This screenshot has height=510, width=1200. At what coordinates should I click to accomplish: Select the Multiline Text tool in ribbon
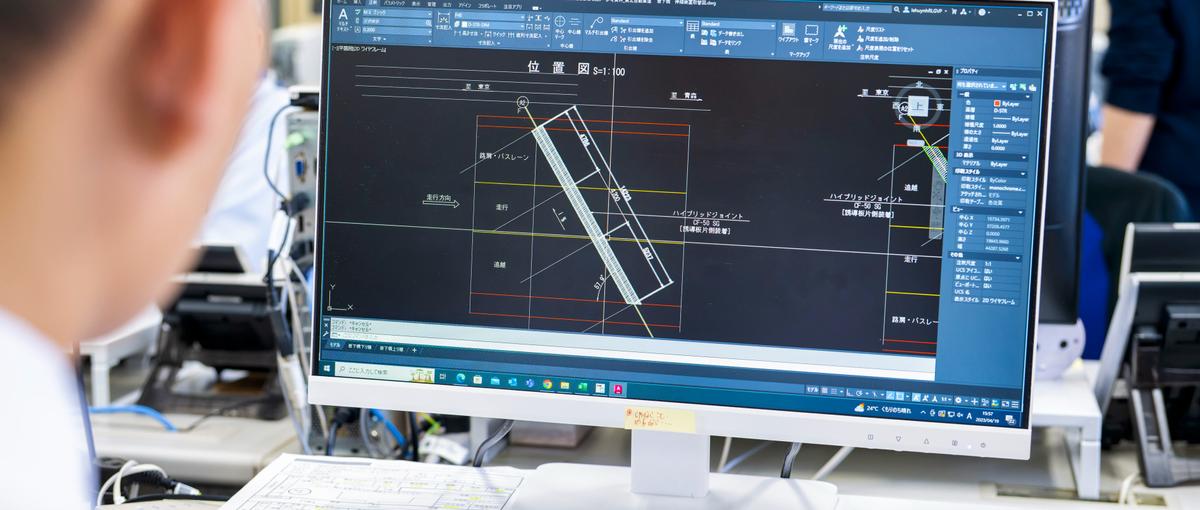point(344,20)
